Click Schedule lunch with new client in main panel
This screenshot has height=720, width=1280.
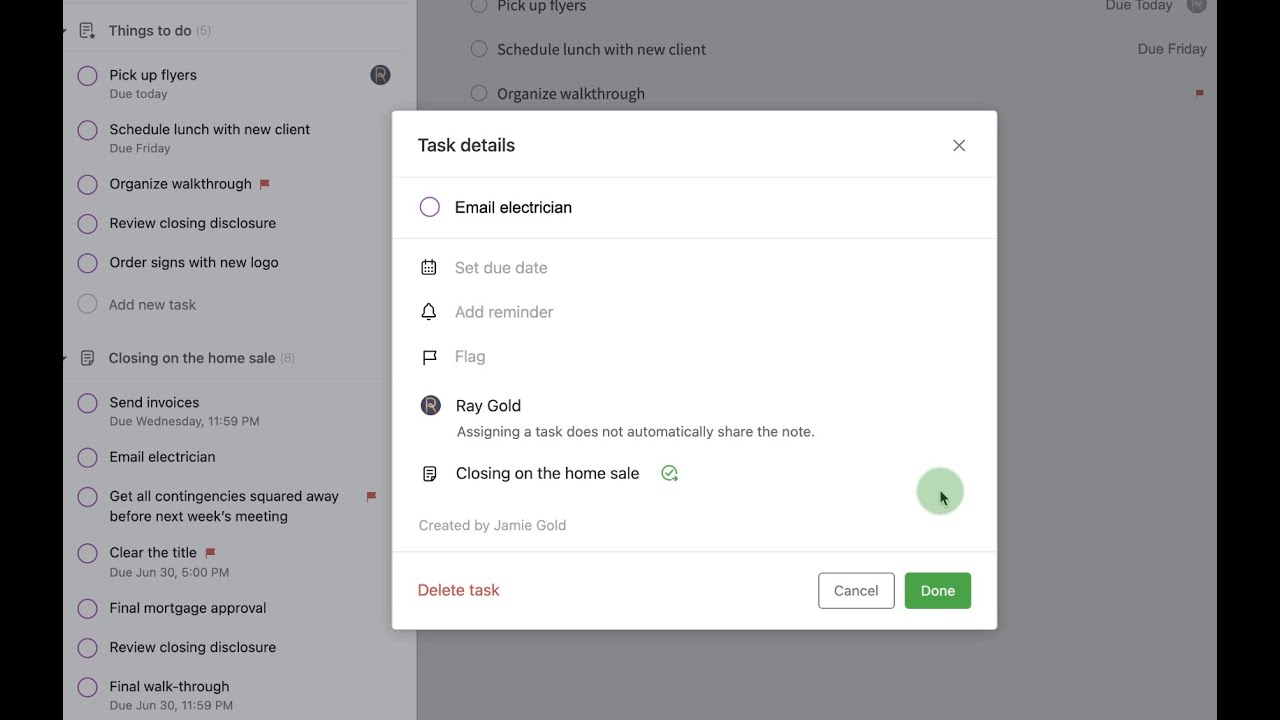pyautogui.click(x=601, y=49)
